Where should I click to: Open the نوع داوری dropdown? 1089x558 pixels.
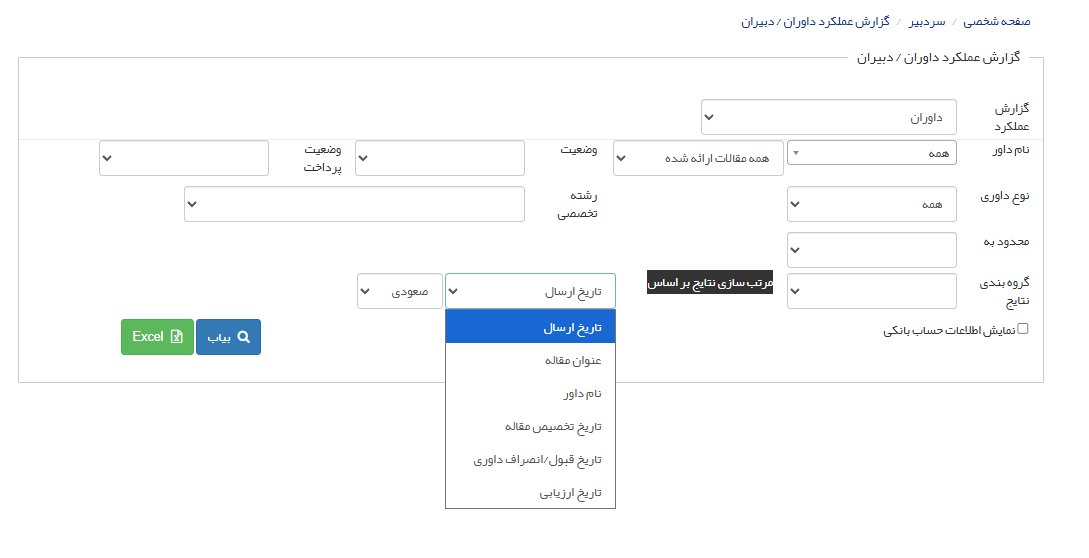click(x=871, y=204)
